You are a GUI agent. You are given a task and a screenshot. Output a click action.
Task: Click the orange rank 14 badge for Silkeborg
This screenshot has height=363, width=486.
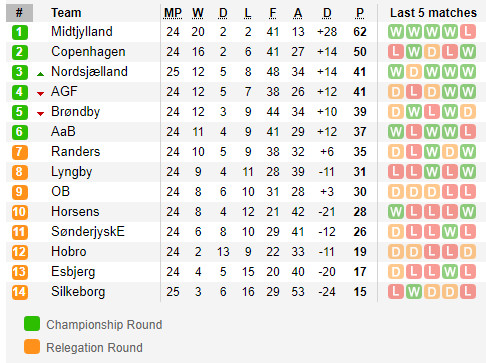(x=20, y=292)
